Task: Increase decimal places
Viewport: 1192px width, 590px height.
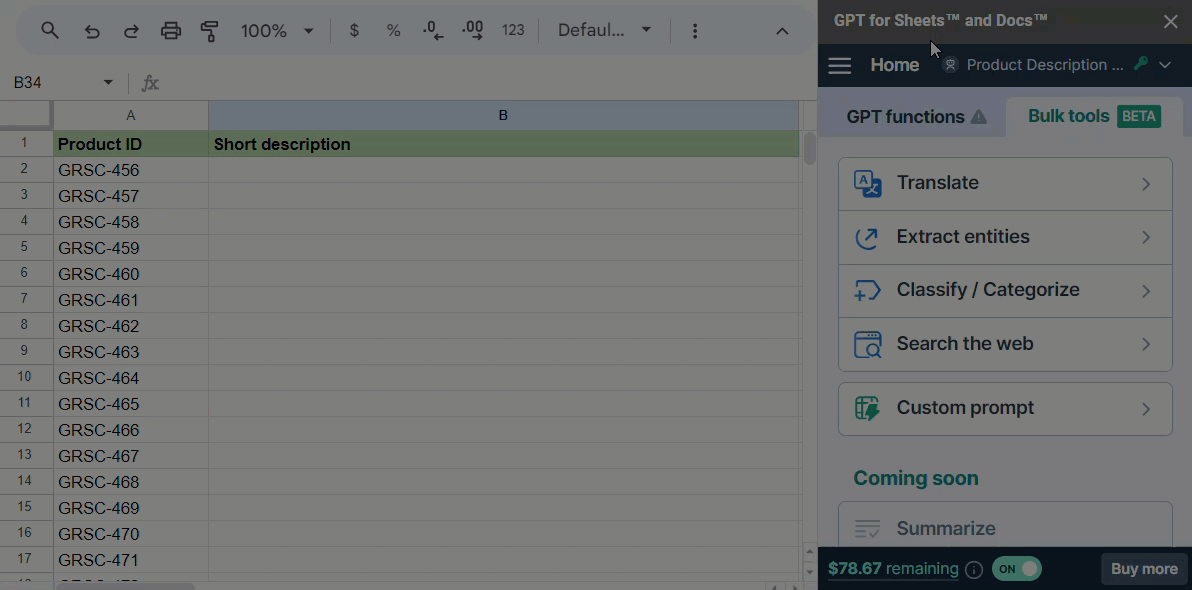Action: tap(472, 30)
